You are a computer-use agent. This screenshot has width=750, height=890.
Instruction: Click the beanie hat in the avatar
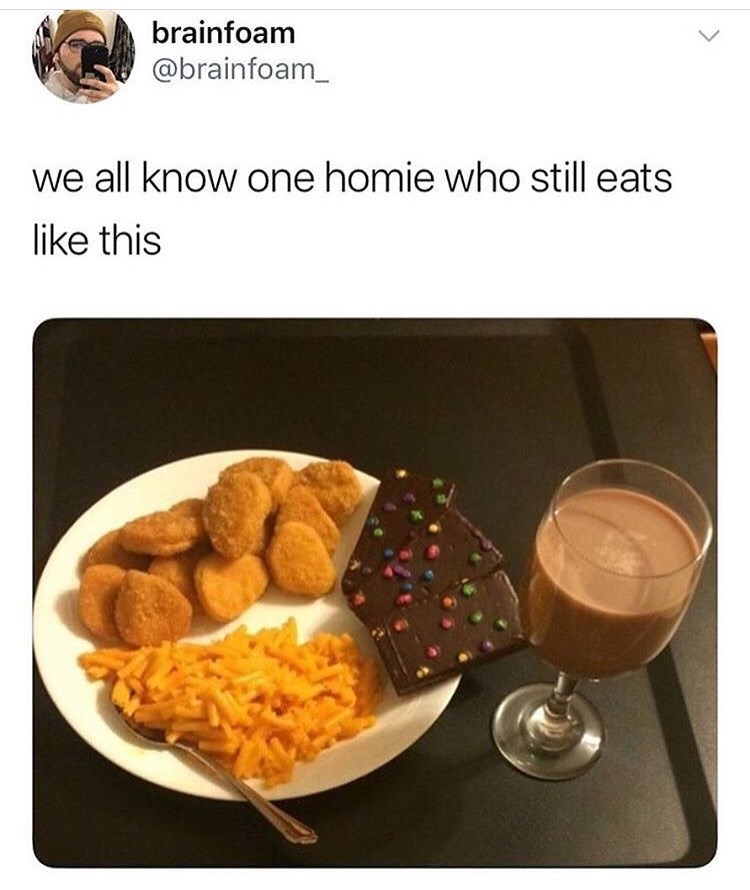coord(79,26)
